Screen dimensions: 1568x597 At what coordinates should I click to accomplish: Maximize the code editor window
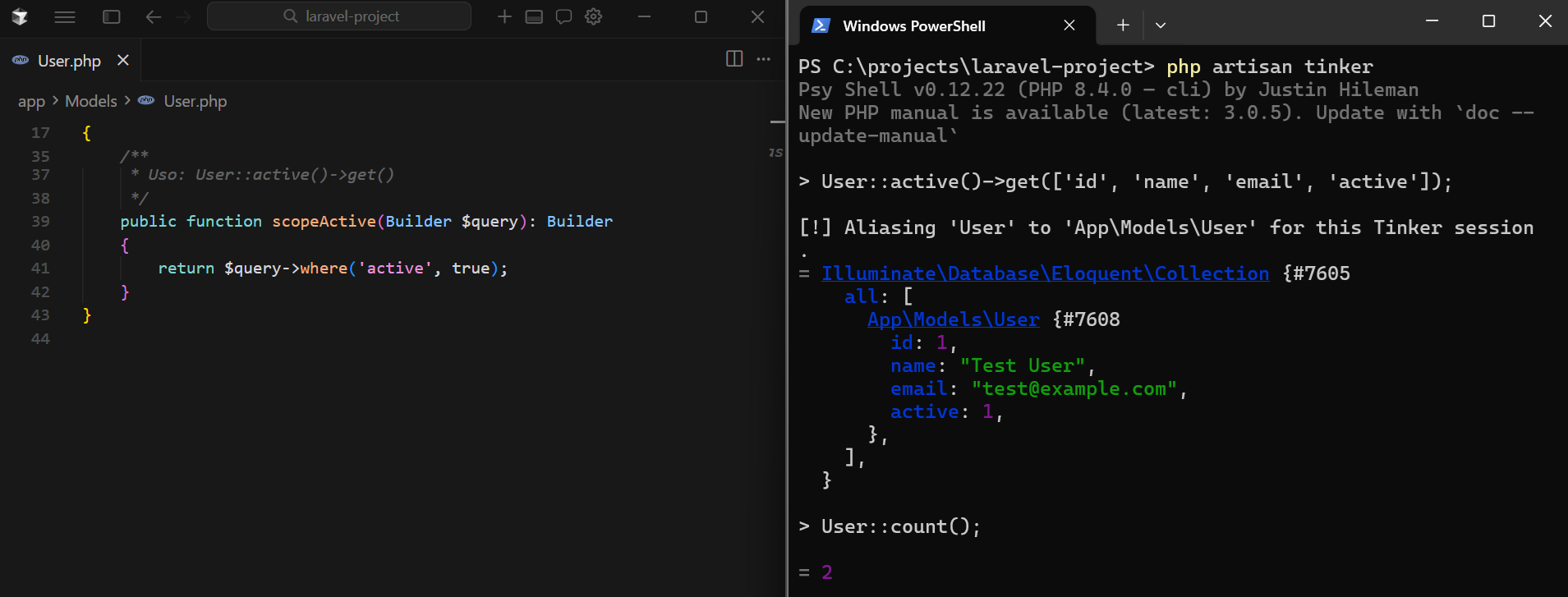pyautogui.click(x=701, y=16)
